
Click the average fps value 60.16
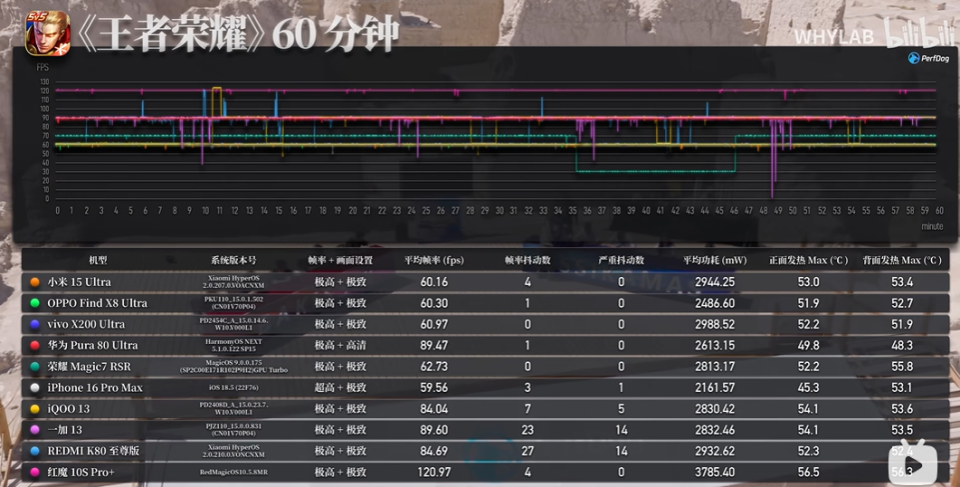pos(433,282)
